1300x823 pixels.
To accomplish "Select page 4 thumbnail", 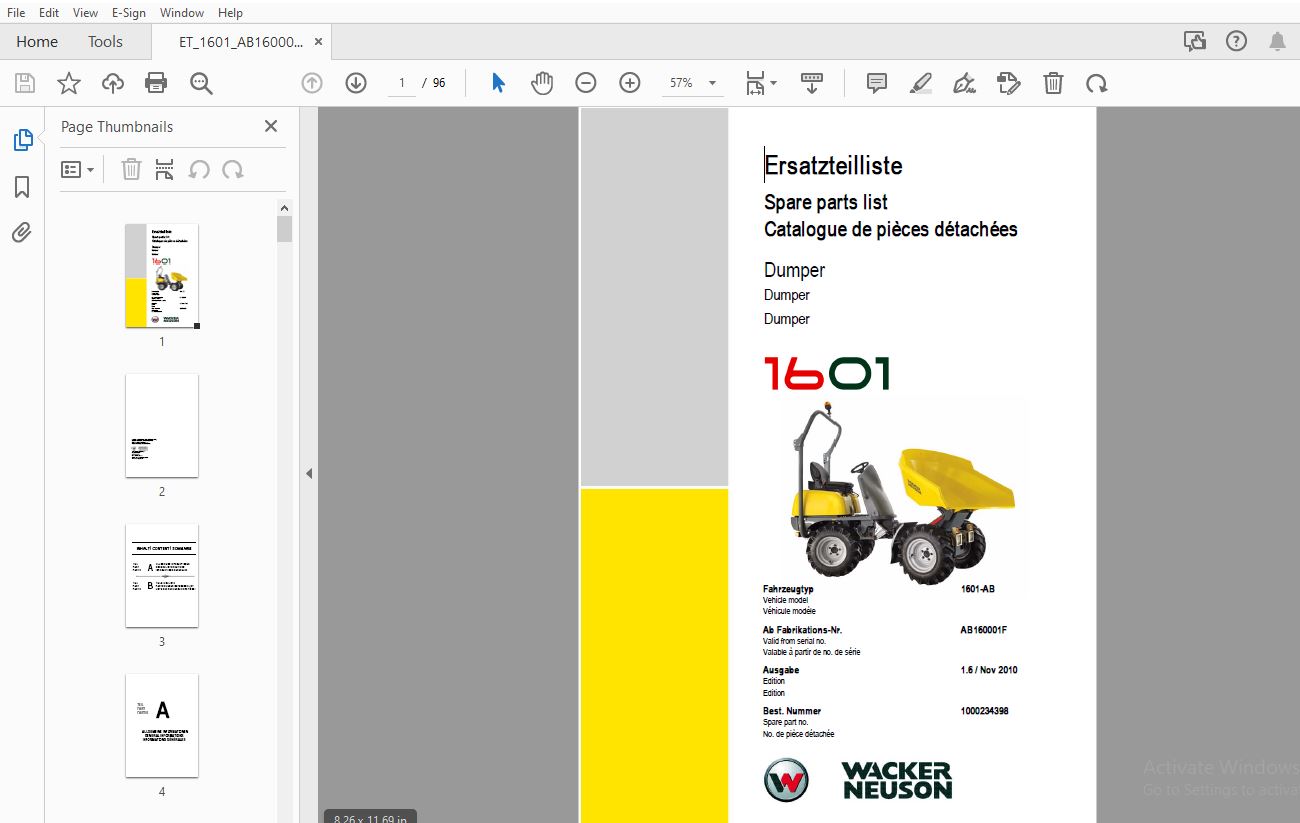I will tap(162, 726).
